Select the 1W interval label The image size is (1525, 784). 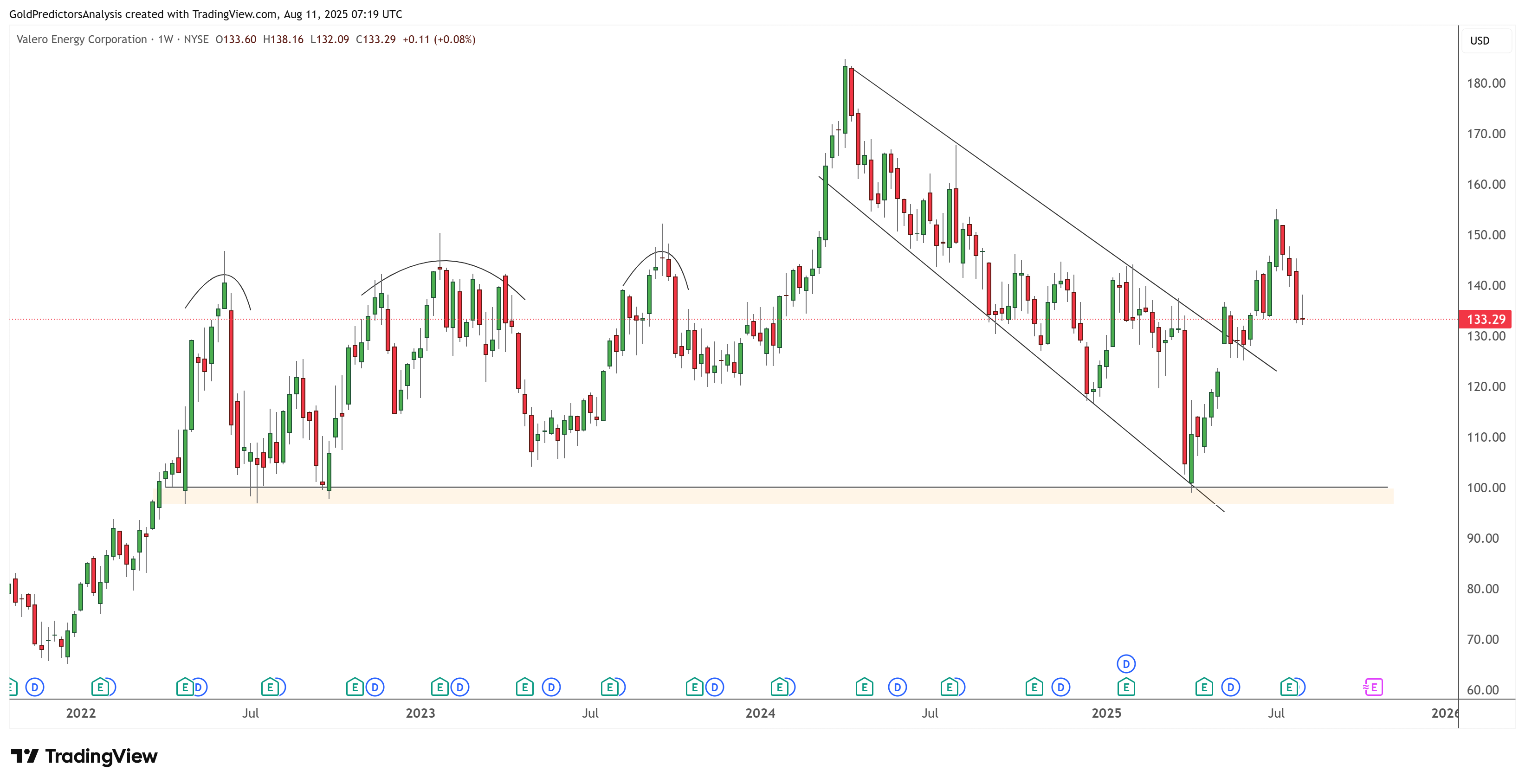pos(166,39)
